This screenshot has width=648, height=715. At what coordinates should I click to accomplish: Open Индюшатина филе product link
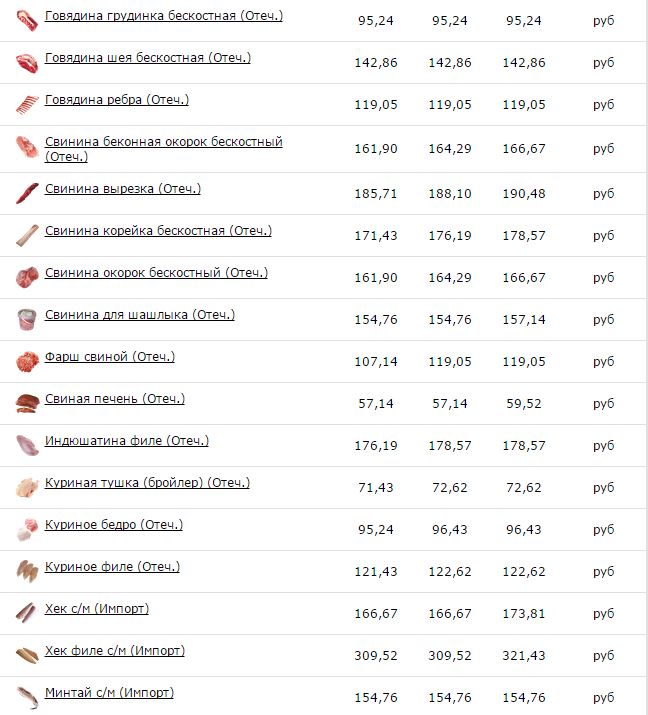[127, 440]
